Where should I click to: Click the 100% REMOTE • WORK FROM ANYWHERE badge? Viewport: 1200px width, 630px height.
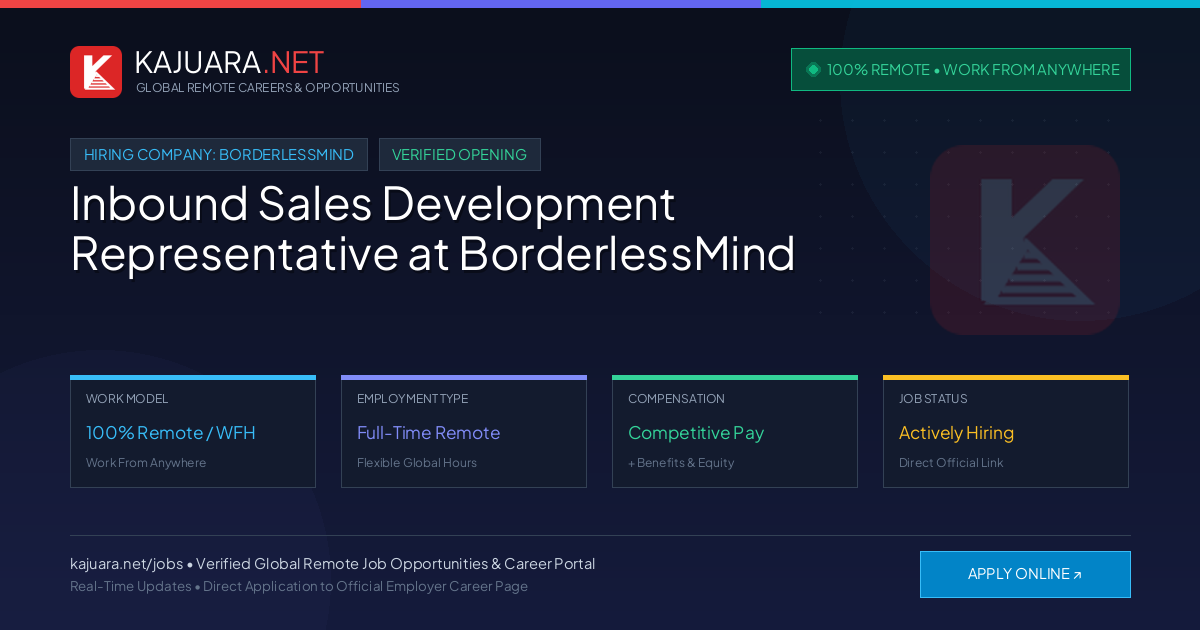click(961, 69)
